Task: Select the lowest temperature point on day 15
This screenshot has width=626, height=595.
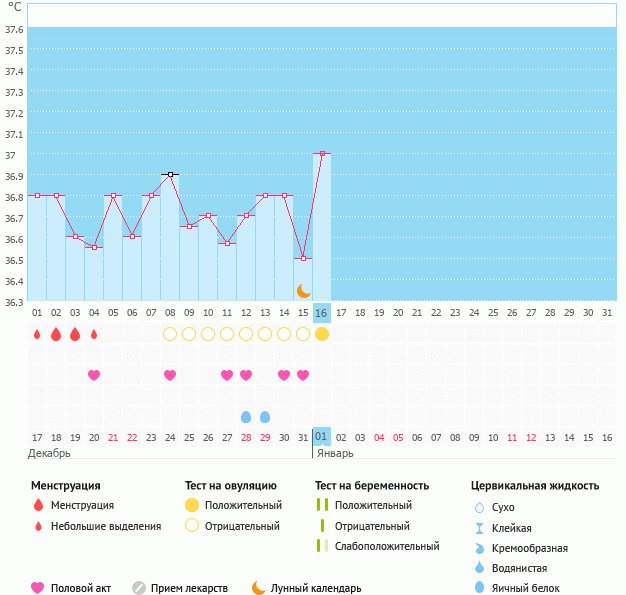Action: pos(303,258)
